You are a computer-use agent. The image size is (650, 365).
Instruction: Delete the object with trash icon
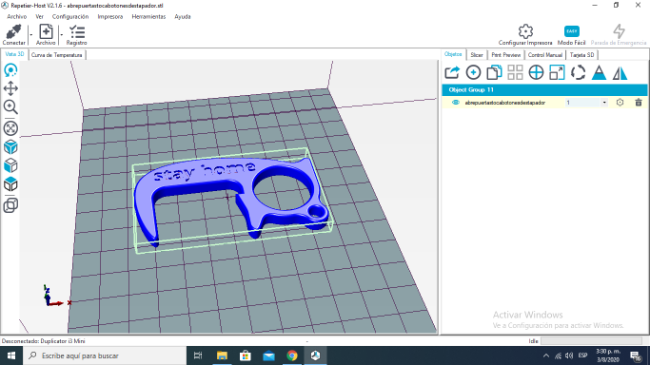point(638,102)
